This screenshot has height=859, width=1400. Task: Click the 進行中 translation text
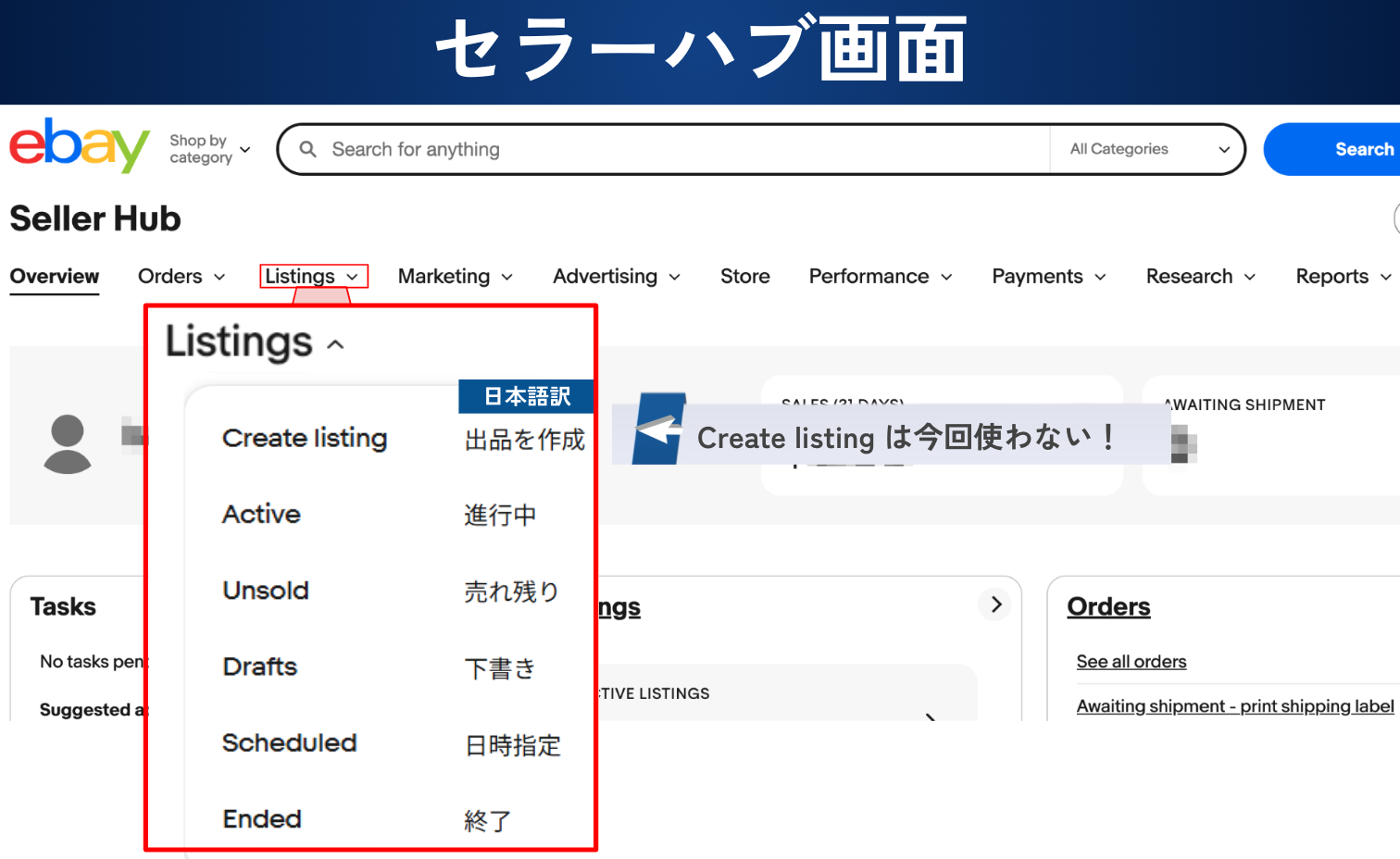point(500,516)
